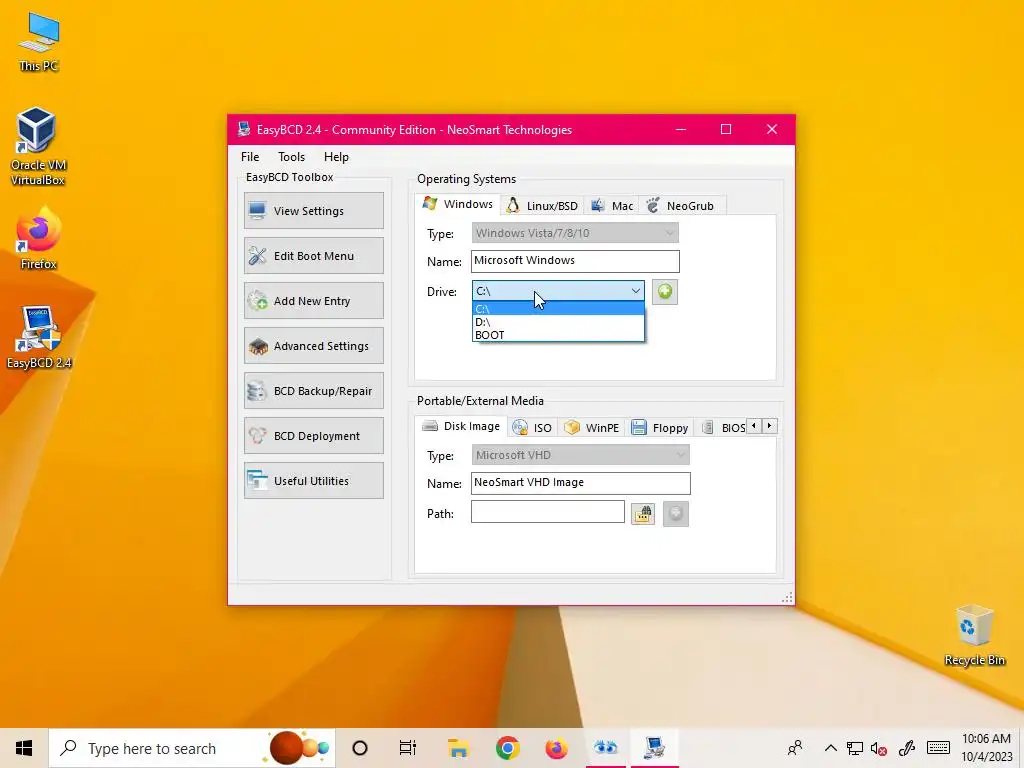Open Advanced Settings page
This screenshot has width=1024, height=768.
click(313, 346)
